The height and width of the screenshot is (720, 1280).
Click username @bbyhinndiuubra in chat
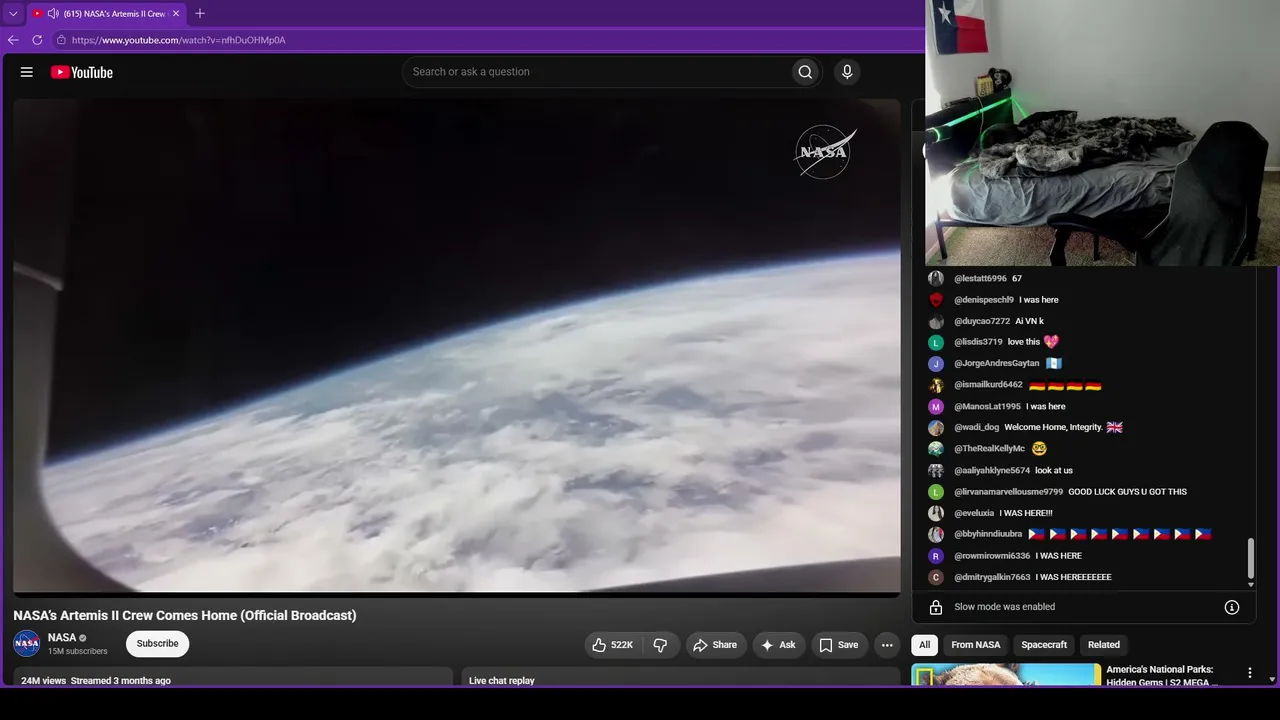pyautogui.click(x=988, y=535)
